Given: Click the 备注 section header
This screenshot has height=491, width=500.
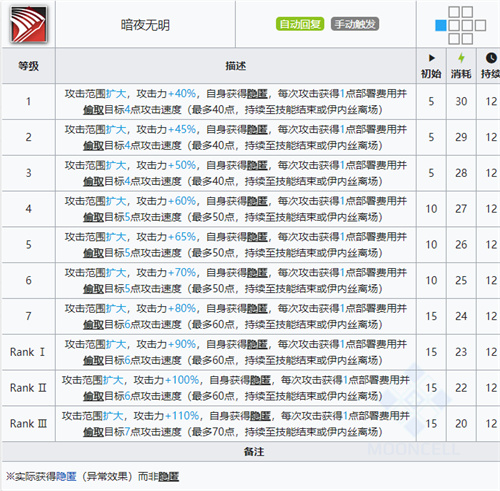Looking at the screenshot, I should point(254,452).
